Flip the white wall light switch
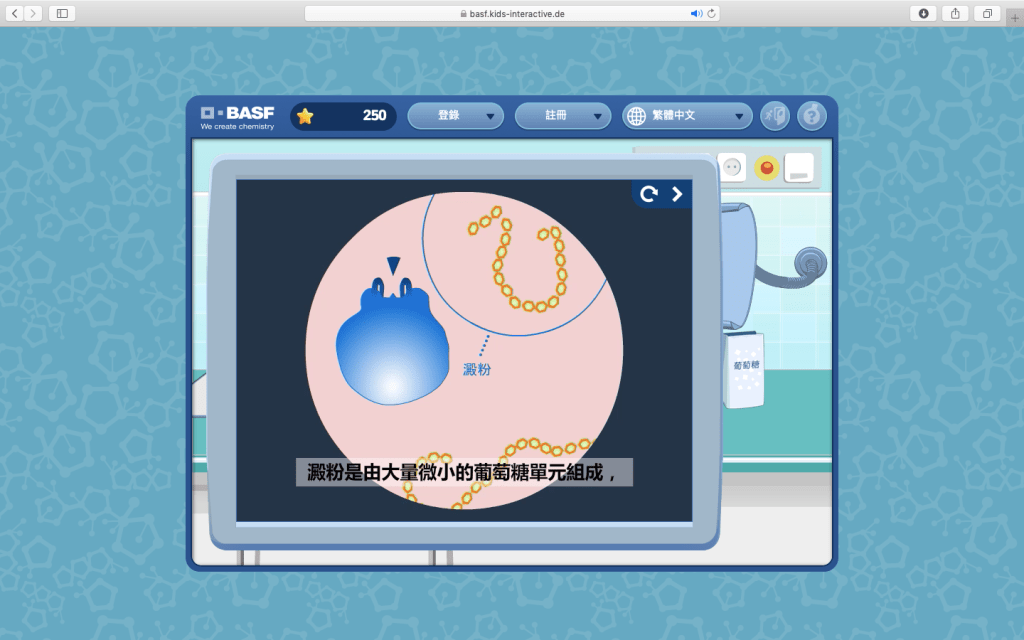1024x640 pixels. (x=798, y=168)
